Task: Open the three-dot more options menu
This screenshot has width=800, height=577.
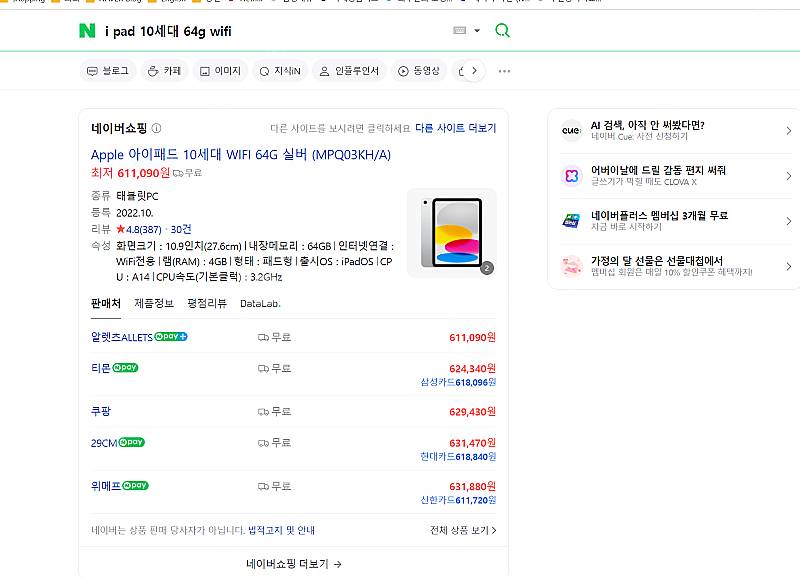Action: [x=504, y=71]
